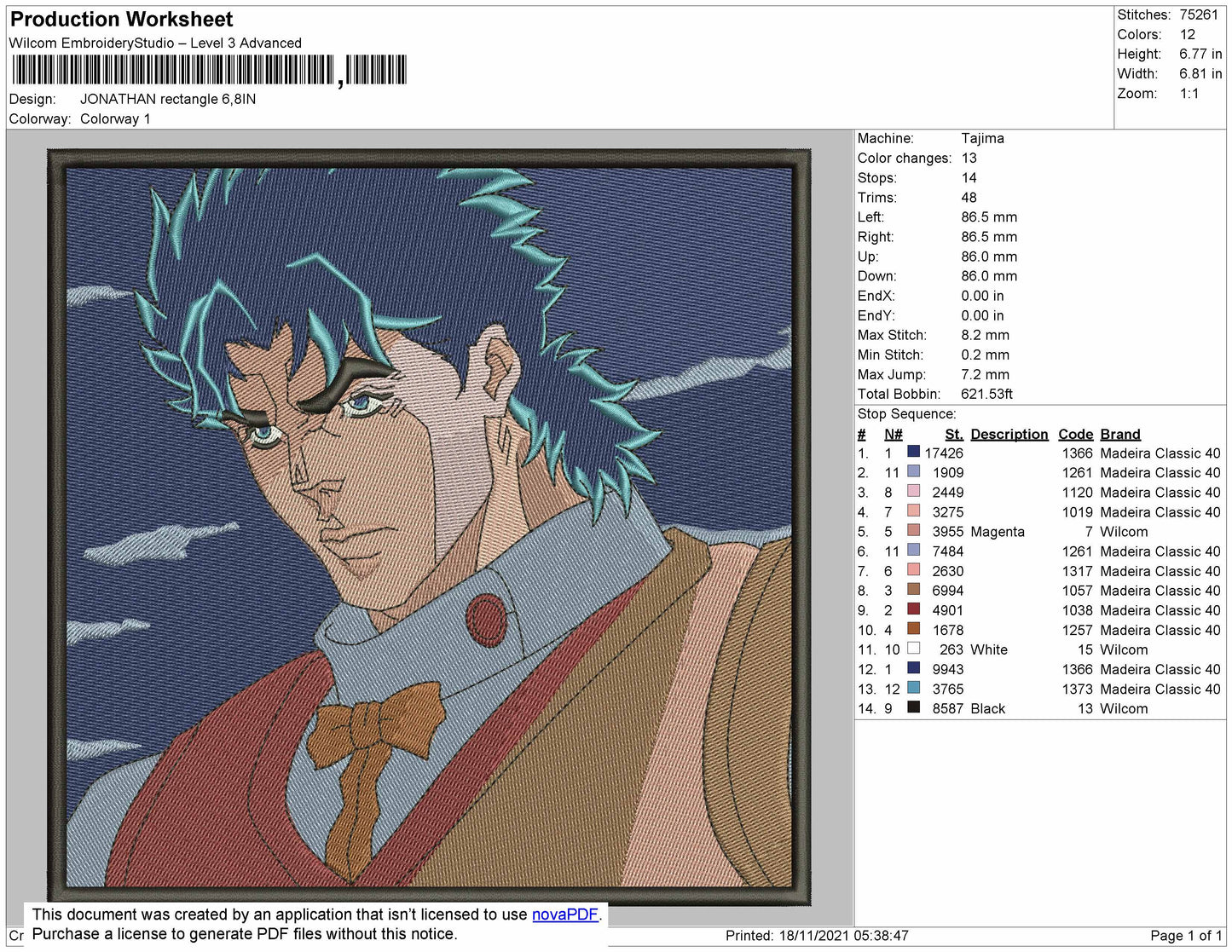
Task: Click the brown swatch for stop 10
Action: coord(914,628)
